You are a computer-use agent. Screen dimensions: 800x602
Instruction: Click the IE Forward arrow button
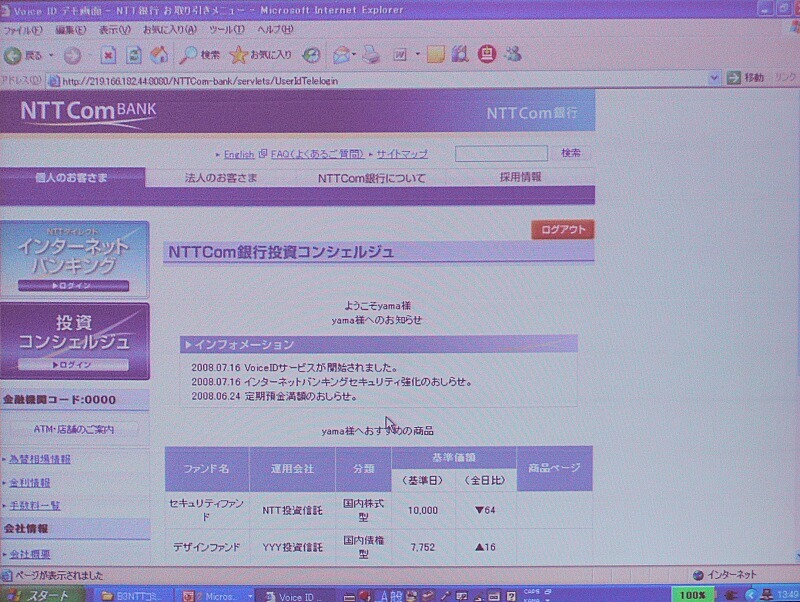click(x=72, y=55)
